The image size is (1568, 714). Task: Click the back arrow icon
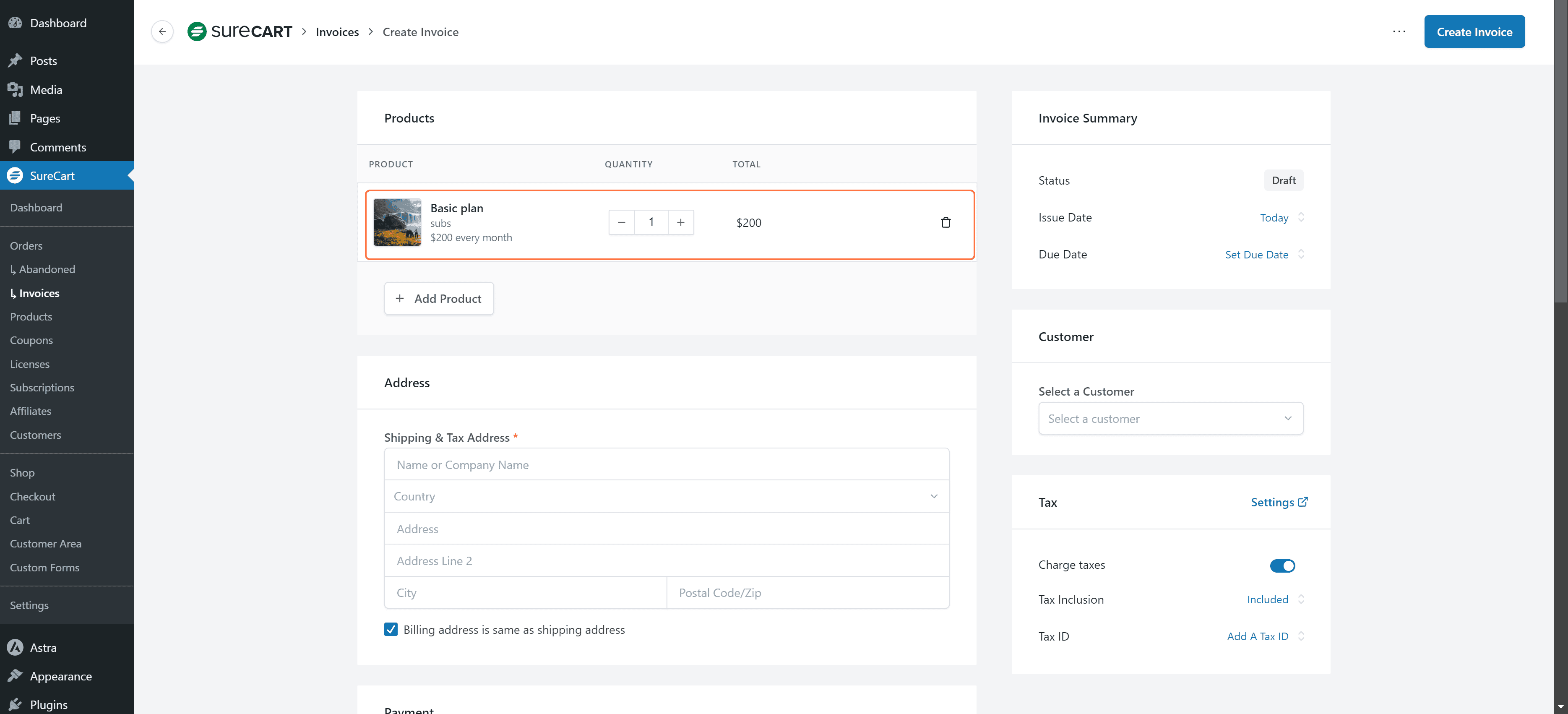pyautogui.click(x=162, y=31)
